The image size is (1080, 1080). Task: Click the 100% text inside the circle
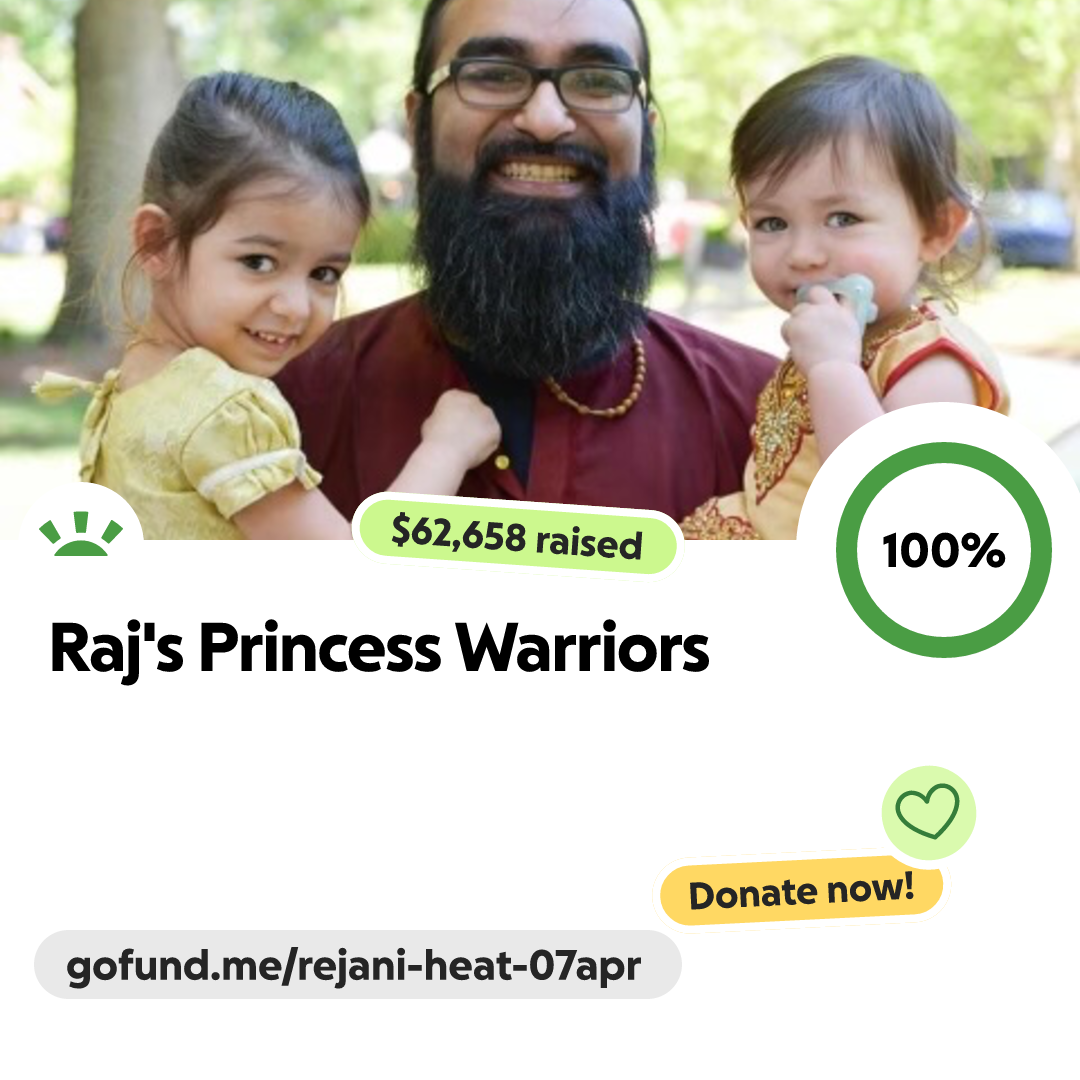click(944, 550)
